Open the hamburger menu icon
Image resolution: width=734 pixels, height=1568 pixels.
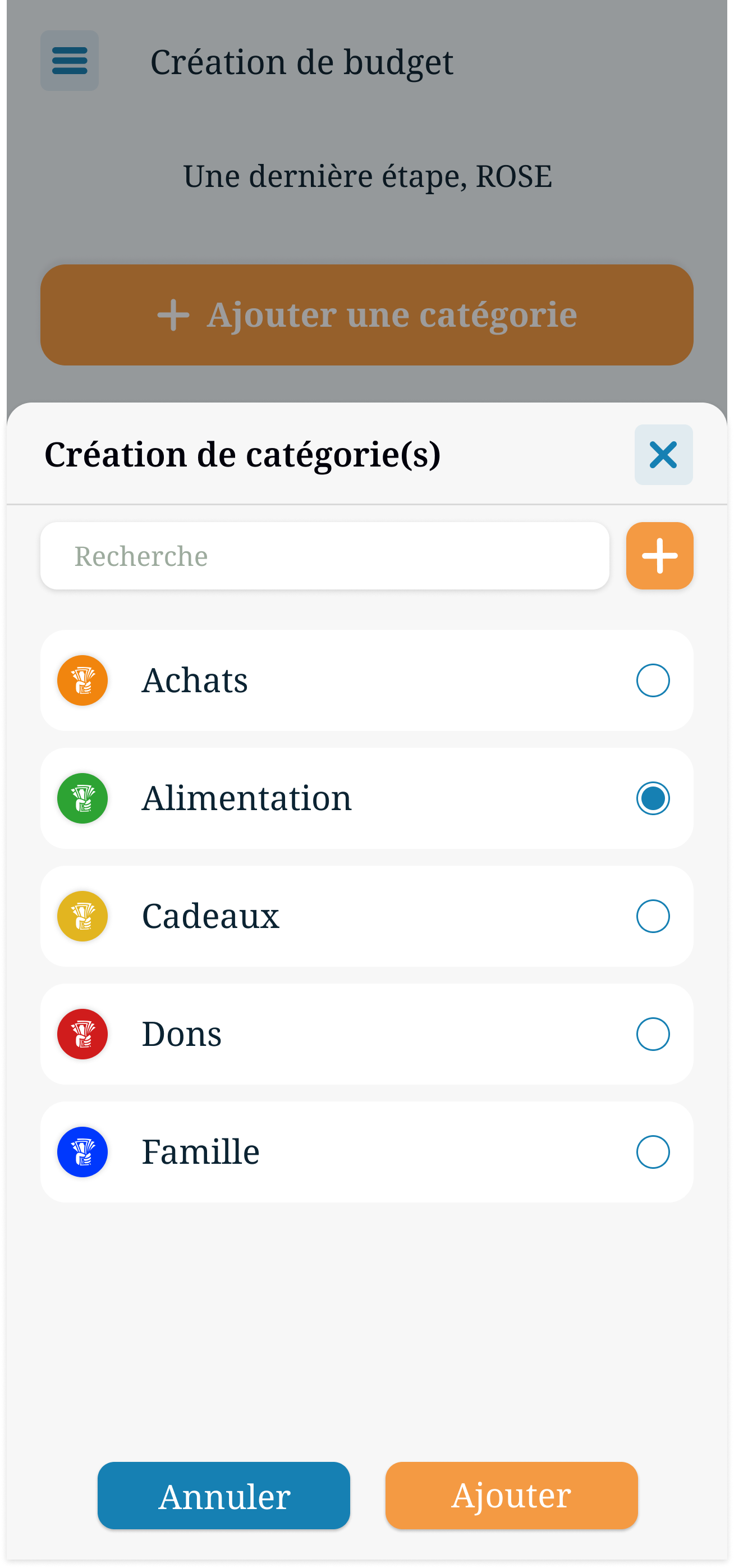click(x=70, y=61)
